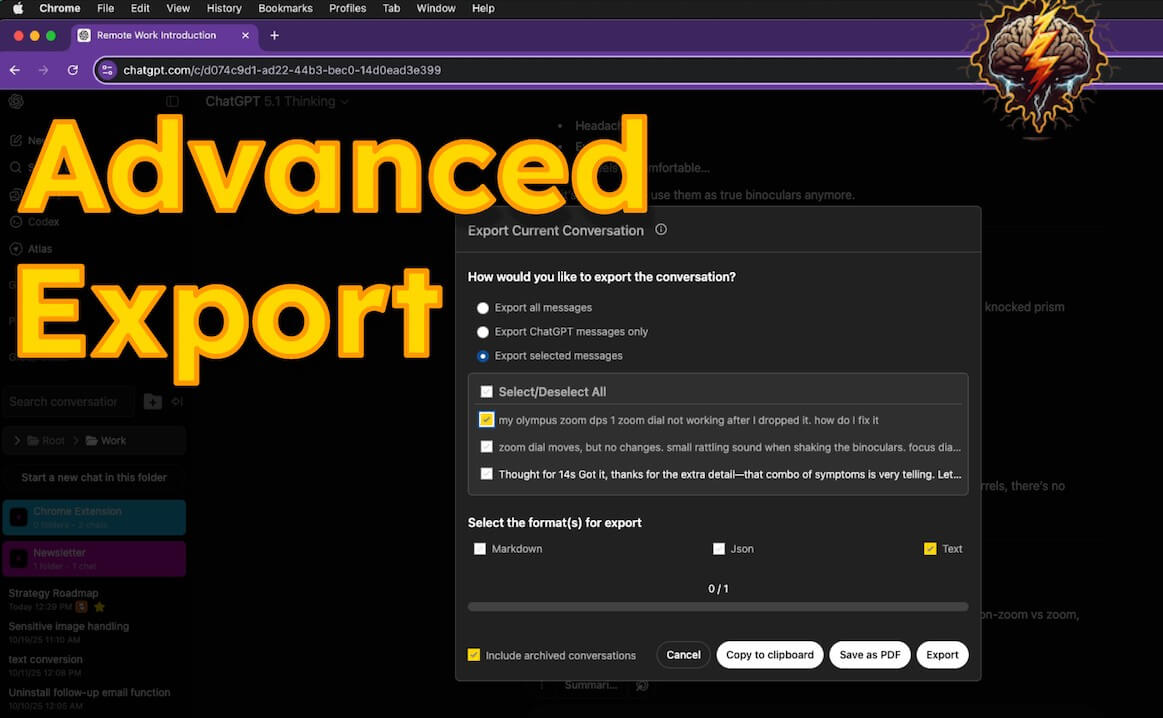The height and width of the screenshot is (718, 1163).
Task: Click the Export button
Action: 943,655
